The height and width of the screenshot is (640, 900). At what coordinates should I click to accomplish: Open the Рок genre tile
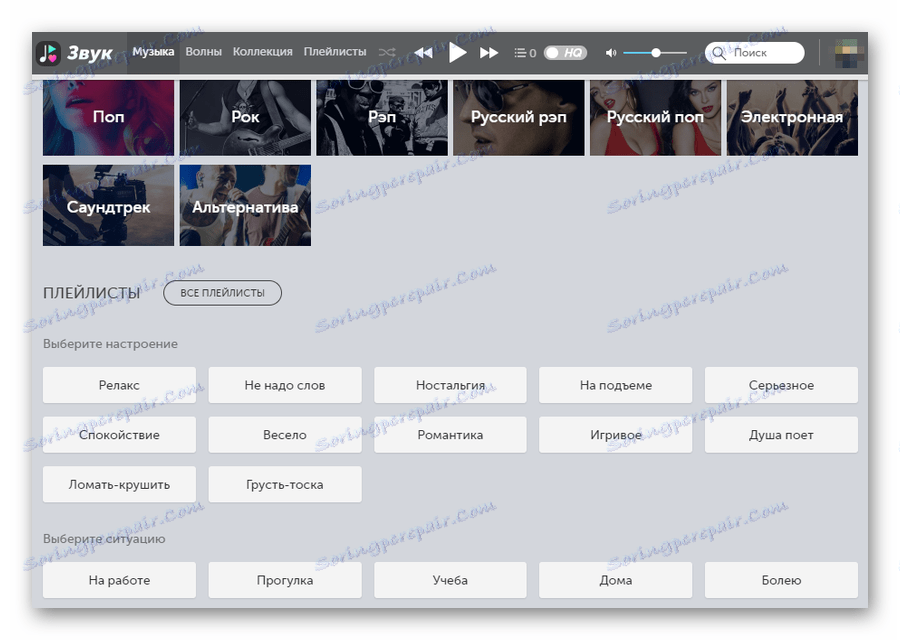245,118
